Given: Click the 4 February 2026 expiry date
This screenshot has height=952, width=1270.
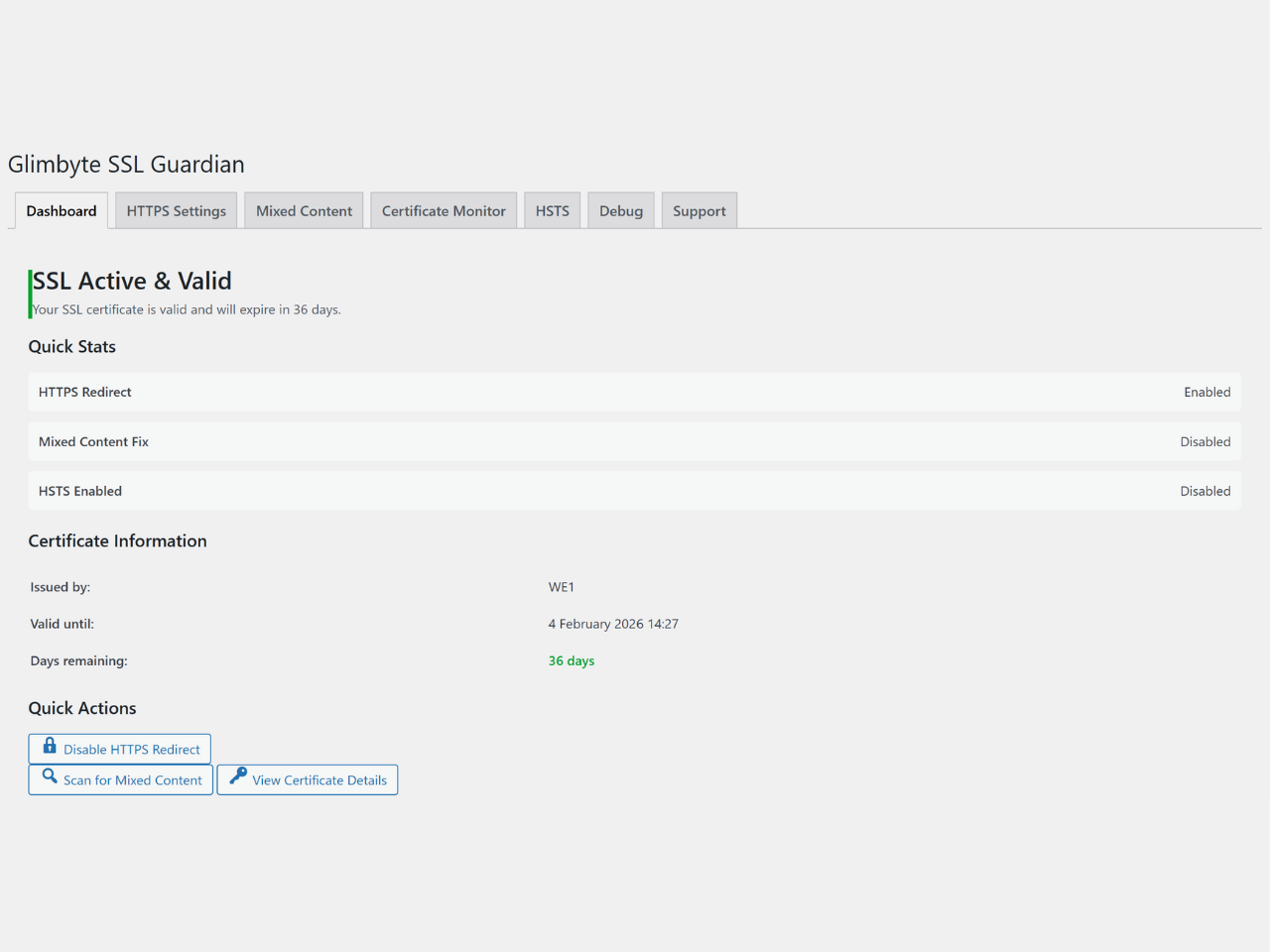Looking at the screenshot, I should [613, 625].
